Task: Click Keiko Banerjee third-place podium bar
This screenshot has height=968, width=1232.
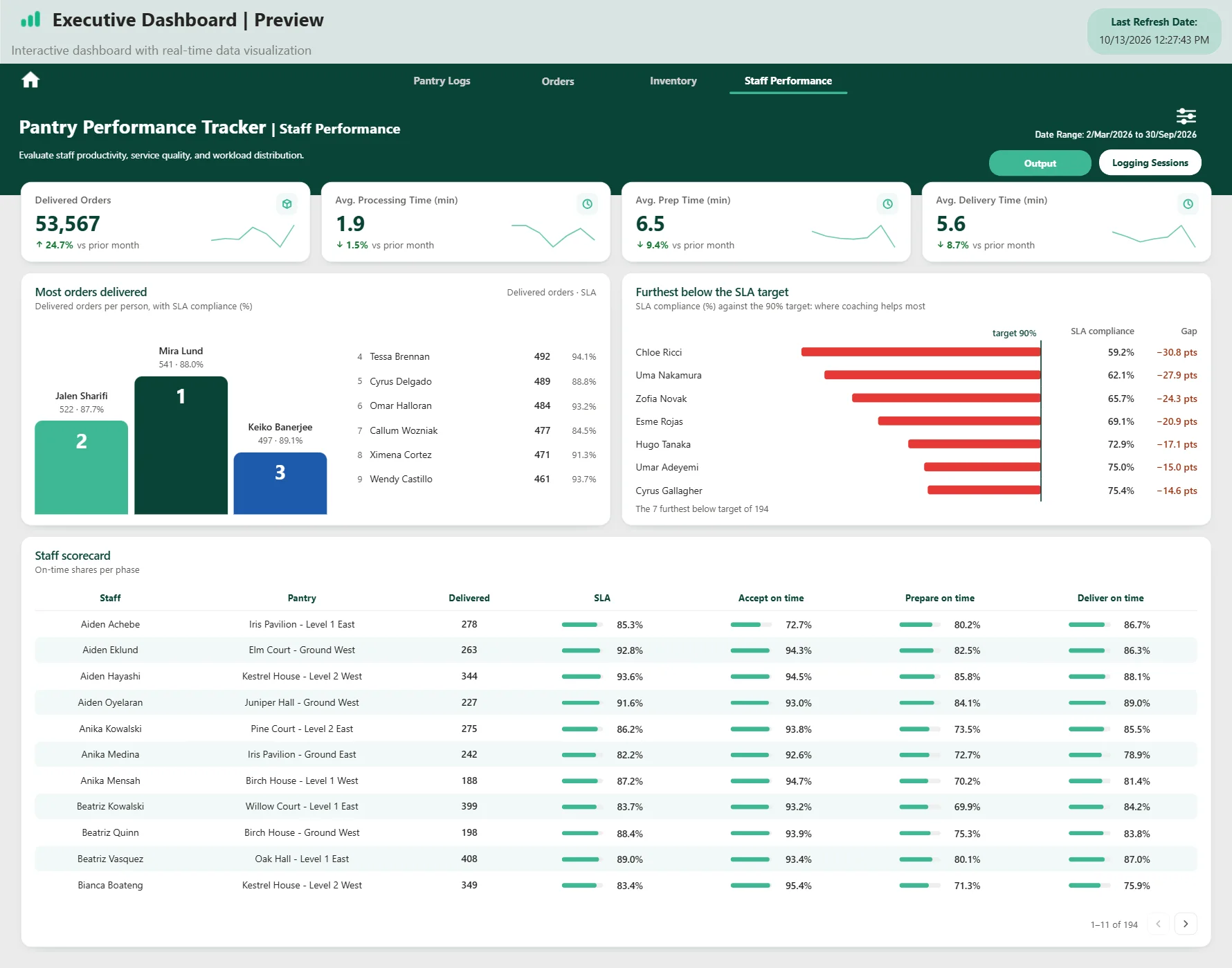Action: [280, 484]
